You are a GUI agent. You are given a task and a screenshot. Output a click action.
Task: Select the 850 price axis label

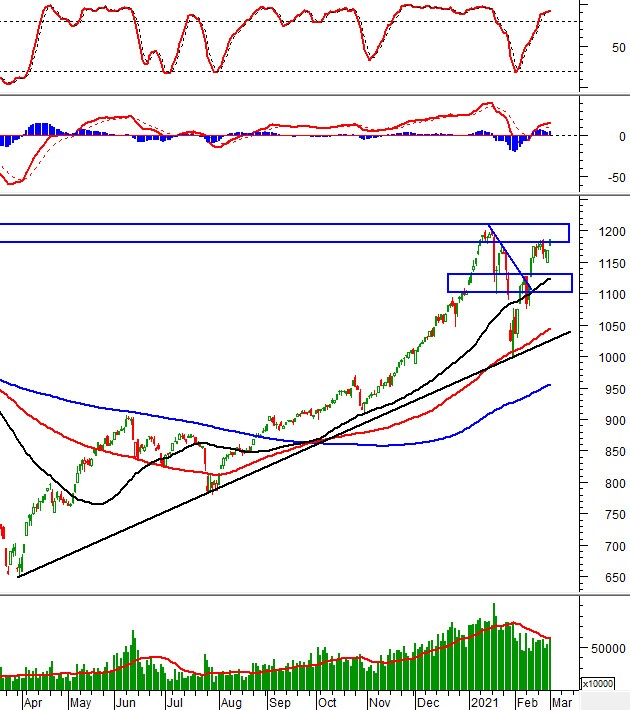coord(615,451)
